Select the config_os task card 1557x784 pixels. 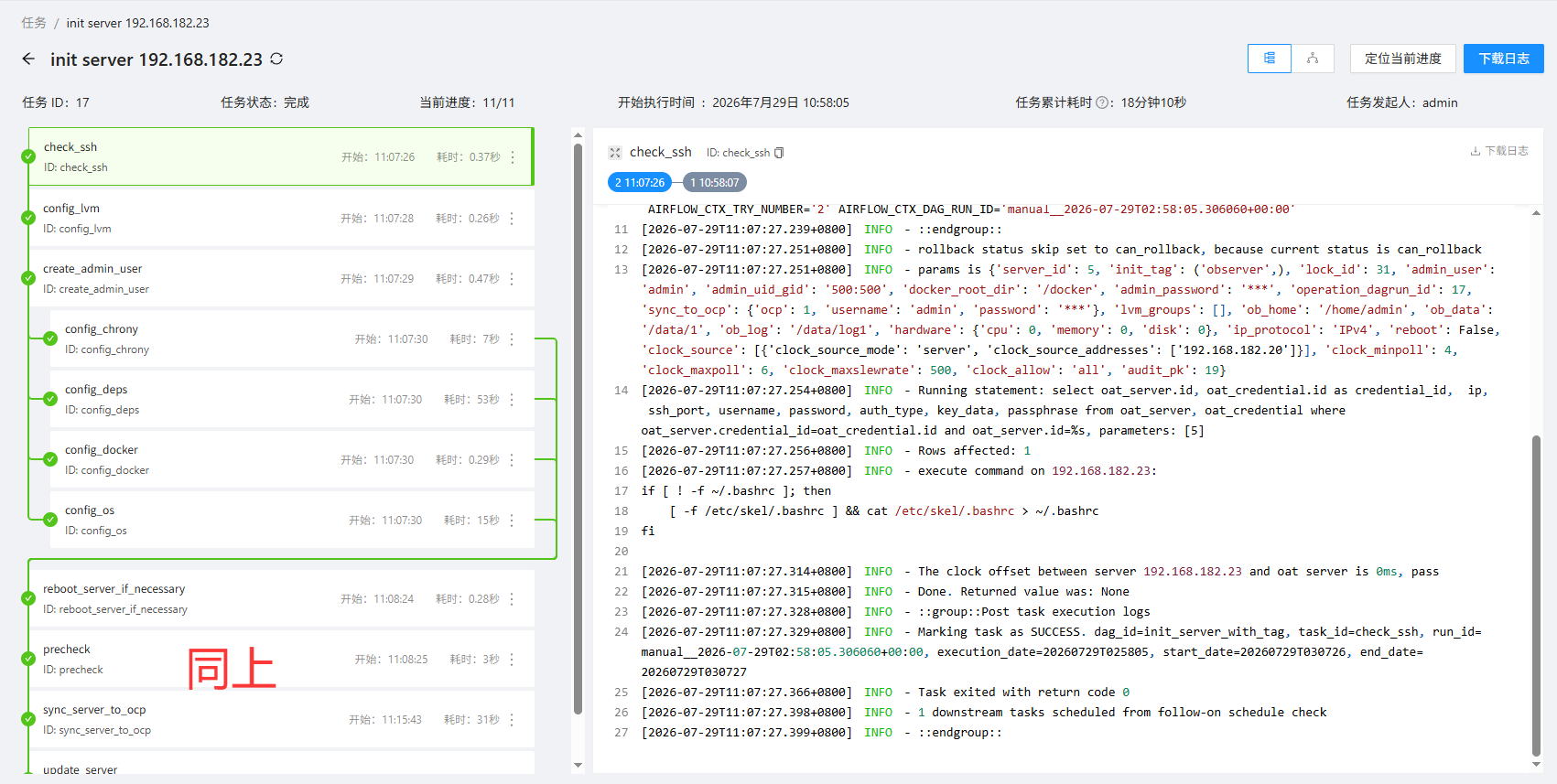coord(292,520)
